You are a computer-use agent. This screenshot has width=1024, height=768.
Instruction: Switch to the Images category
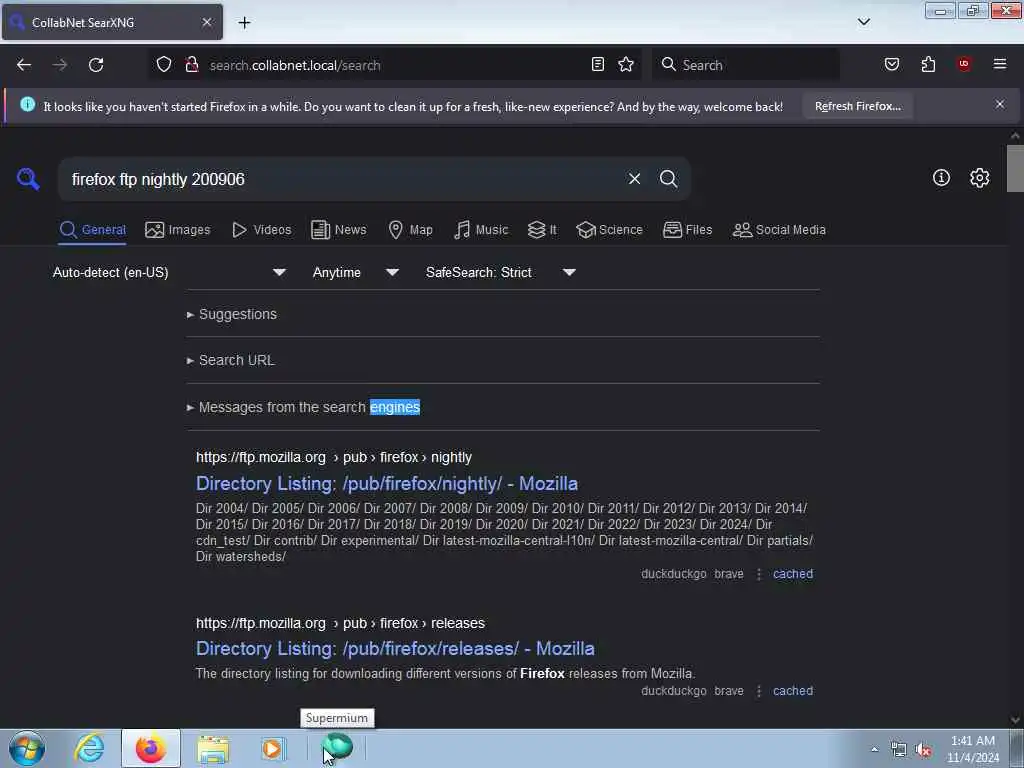pos(178,230)
